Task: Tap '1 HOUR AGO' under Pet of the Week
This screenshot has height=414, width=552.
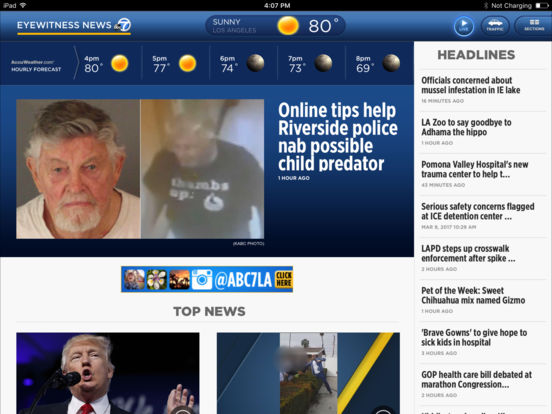Action: 437,311
